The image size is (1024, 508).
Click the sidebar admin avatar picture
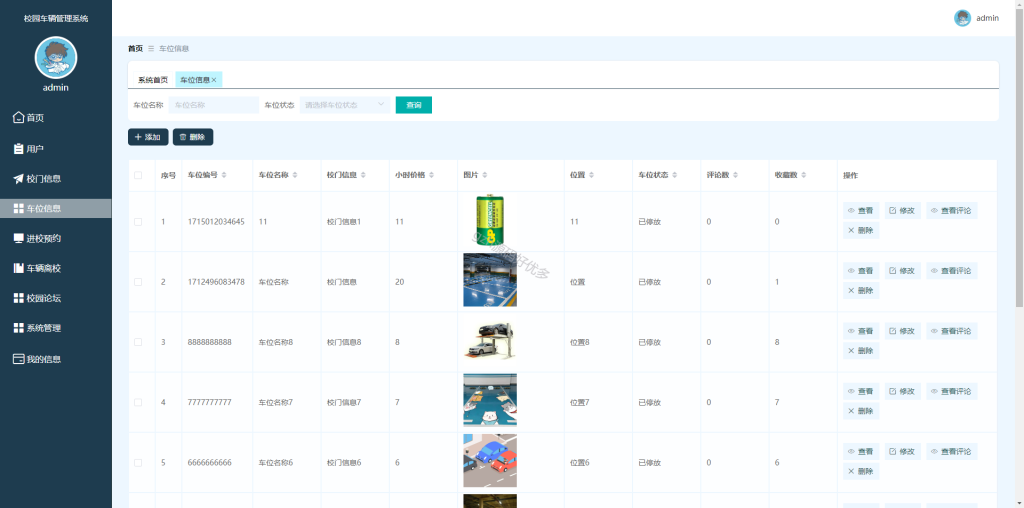56,57
